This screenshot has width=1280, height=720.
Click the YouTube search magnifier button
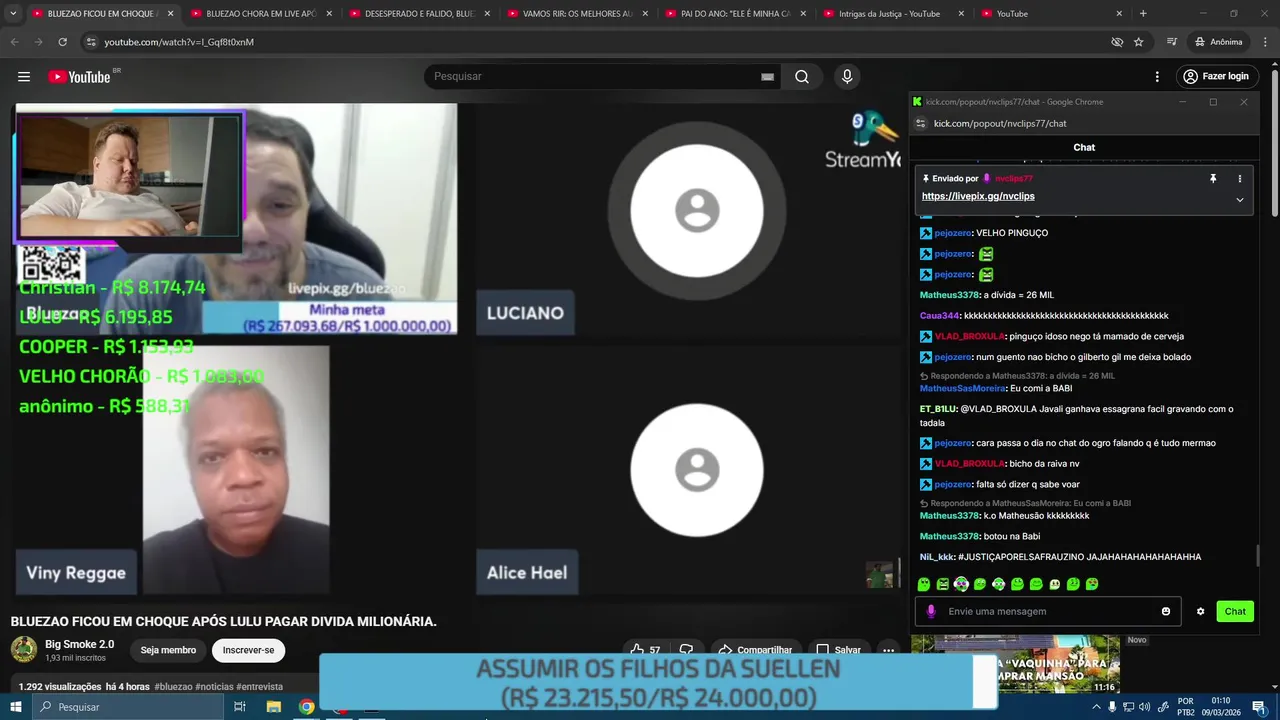pyautogui.click(x=802, y=77)
